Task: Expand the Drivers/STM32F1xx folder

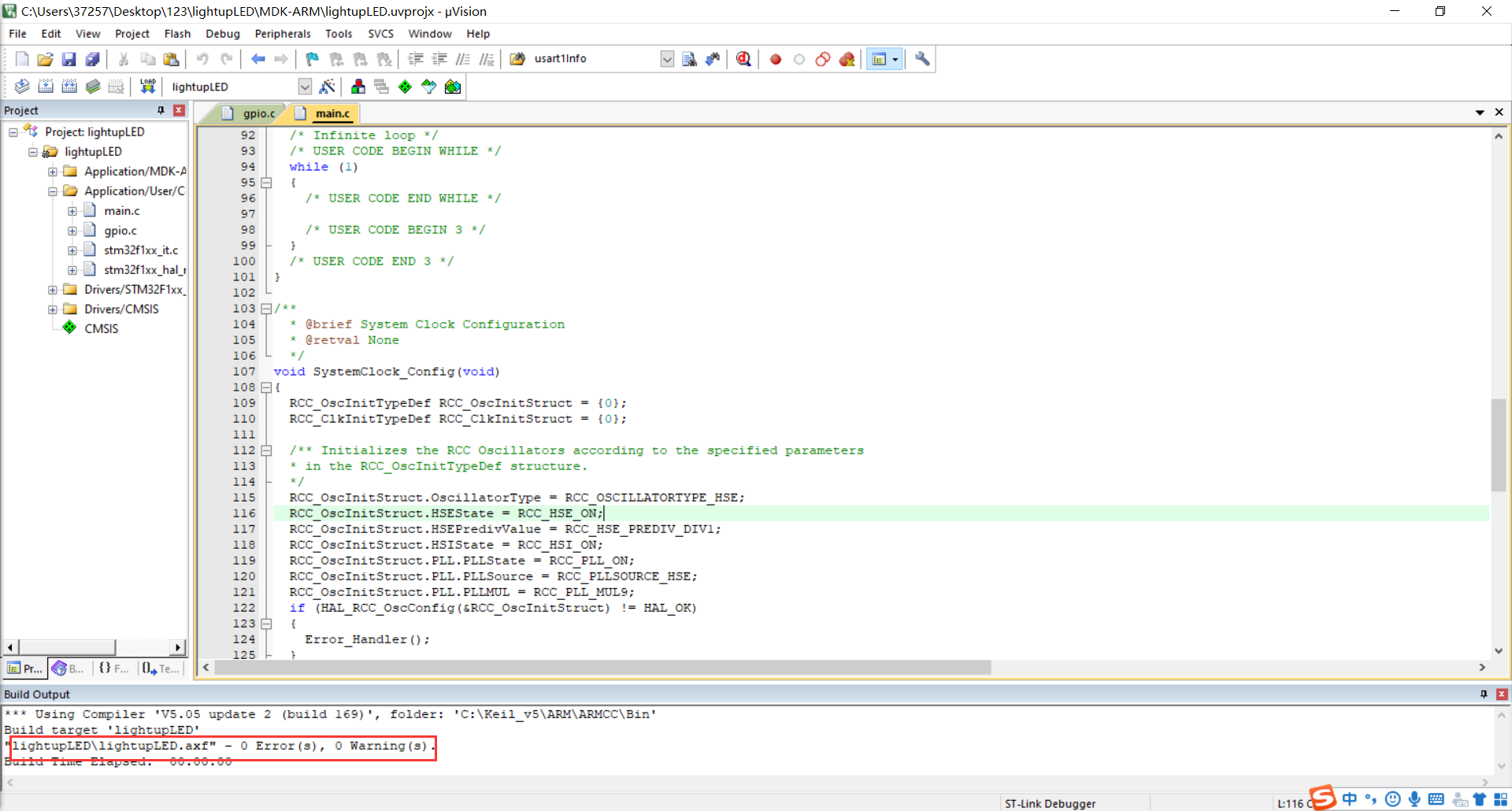Action: click(x=53, y=290)
